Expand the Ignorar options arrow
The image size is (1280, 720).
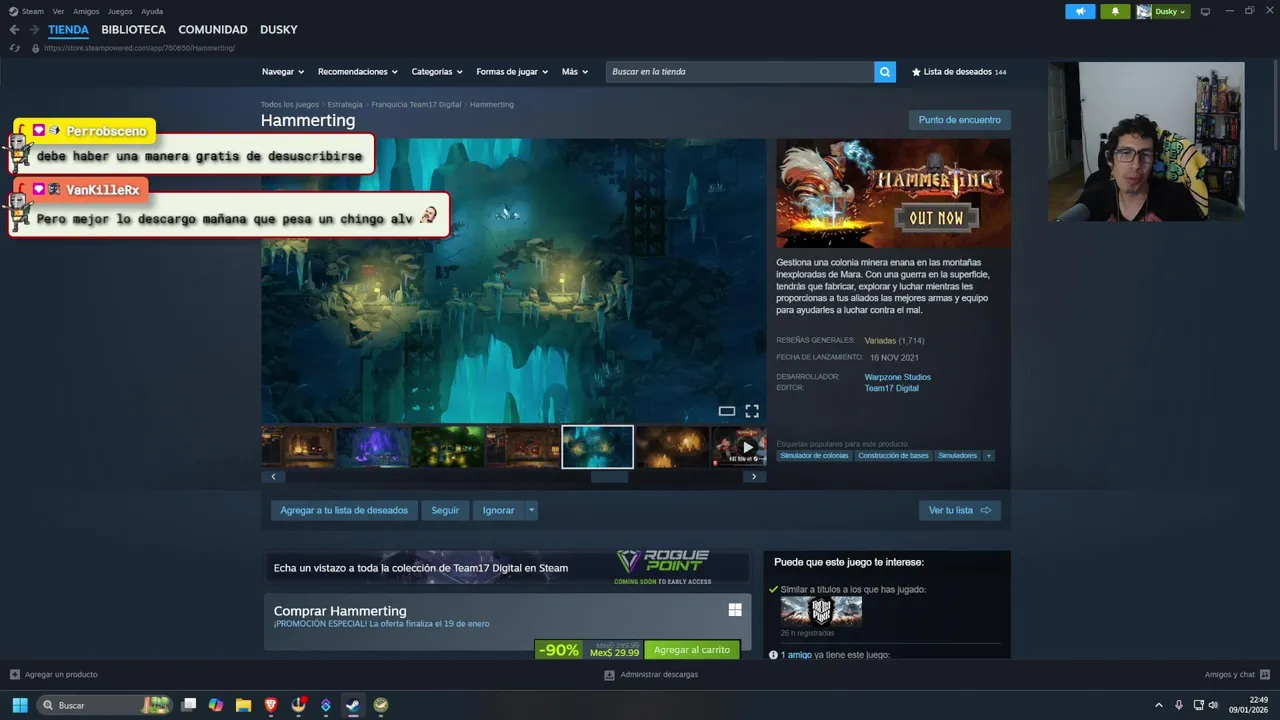tap(531, 510)
